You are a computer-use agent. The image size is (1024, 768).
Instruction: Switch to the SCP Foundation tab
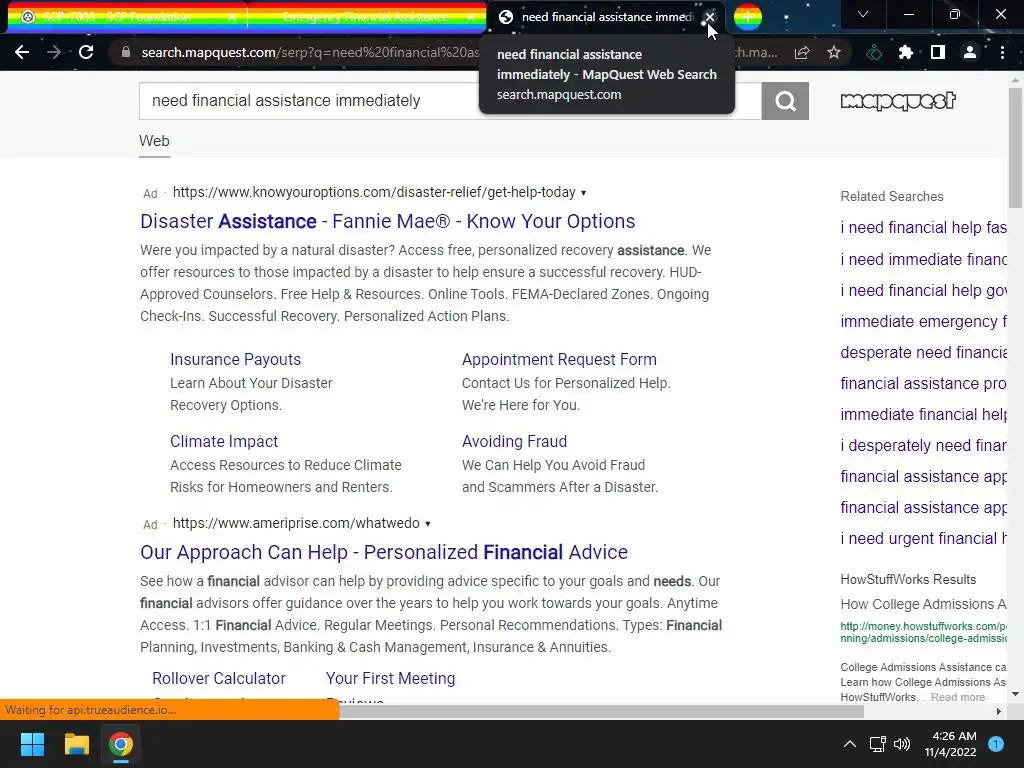[118, 17]
